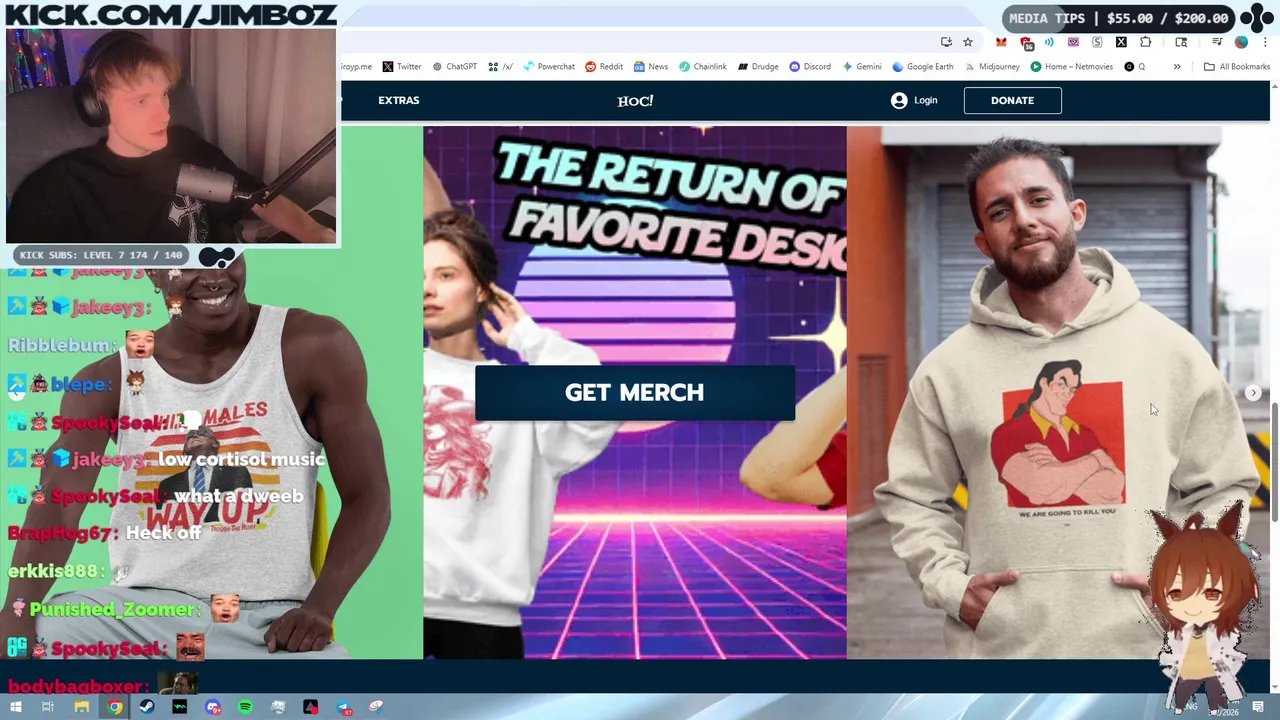Open the News bookmark

pyautogui.click(x=651, y=67)
